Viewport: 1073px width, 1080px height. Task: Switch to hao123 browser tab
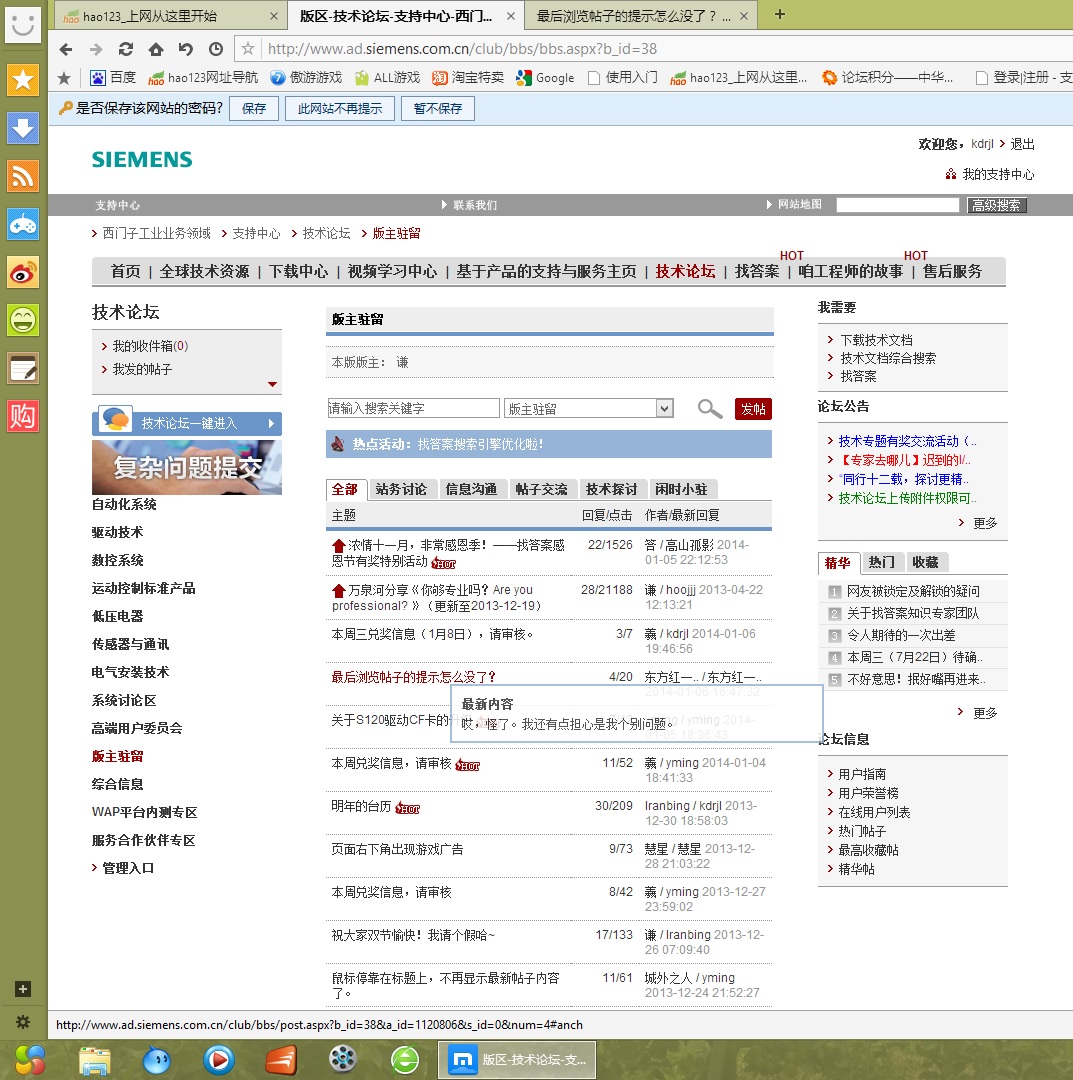point(169,16)
